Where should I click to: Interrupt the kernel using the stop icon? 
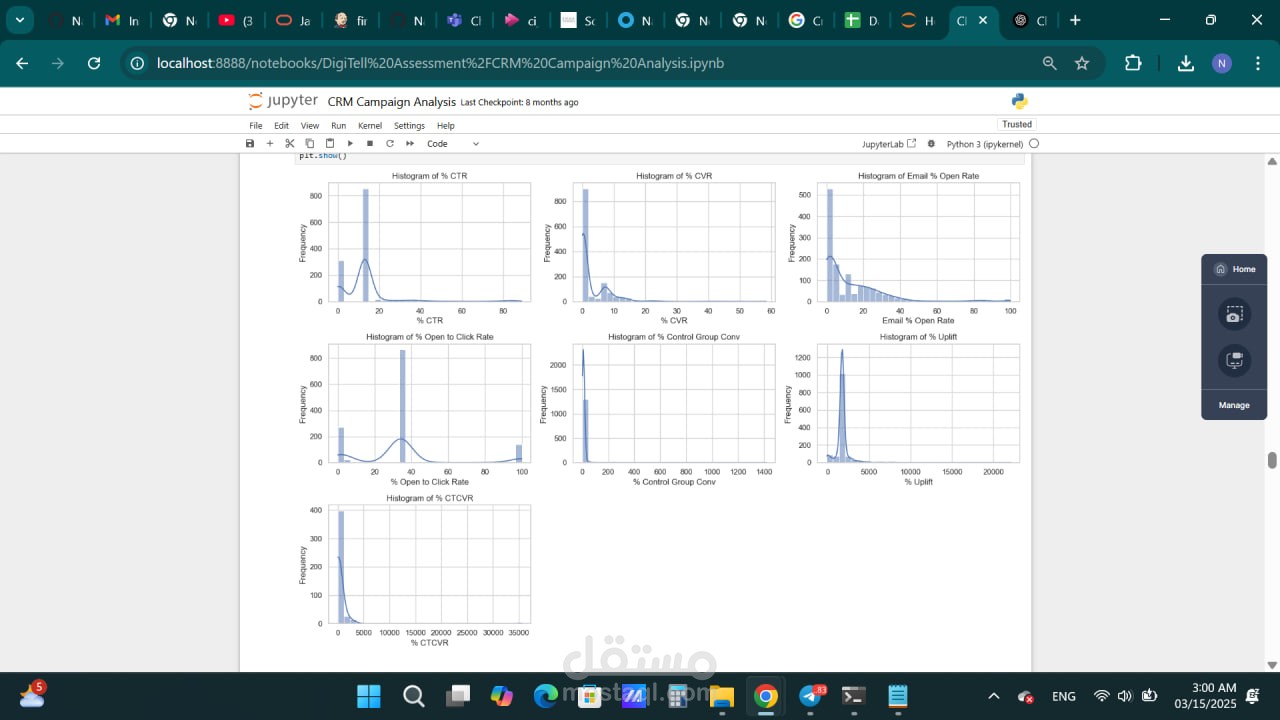coord(370,143)
